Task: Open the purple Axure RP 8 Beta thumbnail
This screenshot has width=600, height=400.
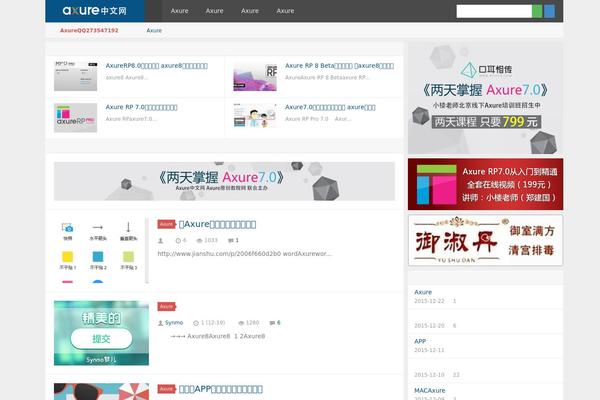Action: tap(255, 77)
